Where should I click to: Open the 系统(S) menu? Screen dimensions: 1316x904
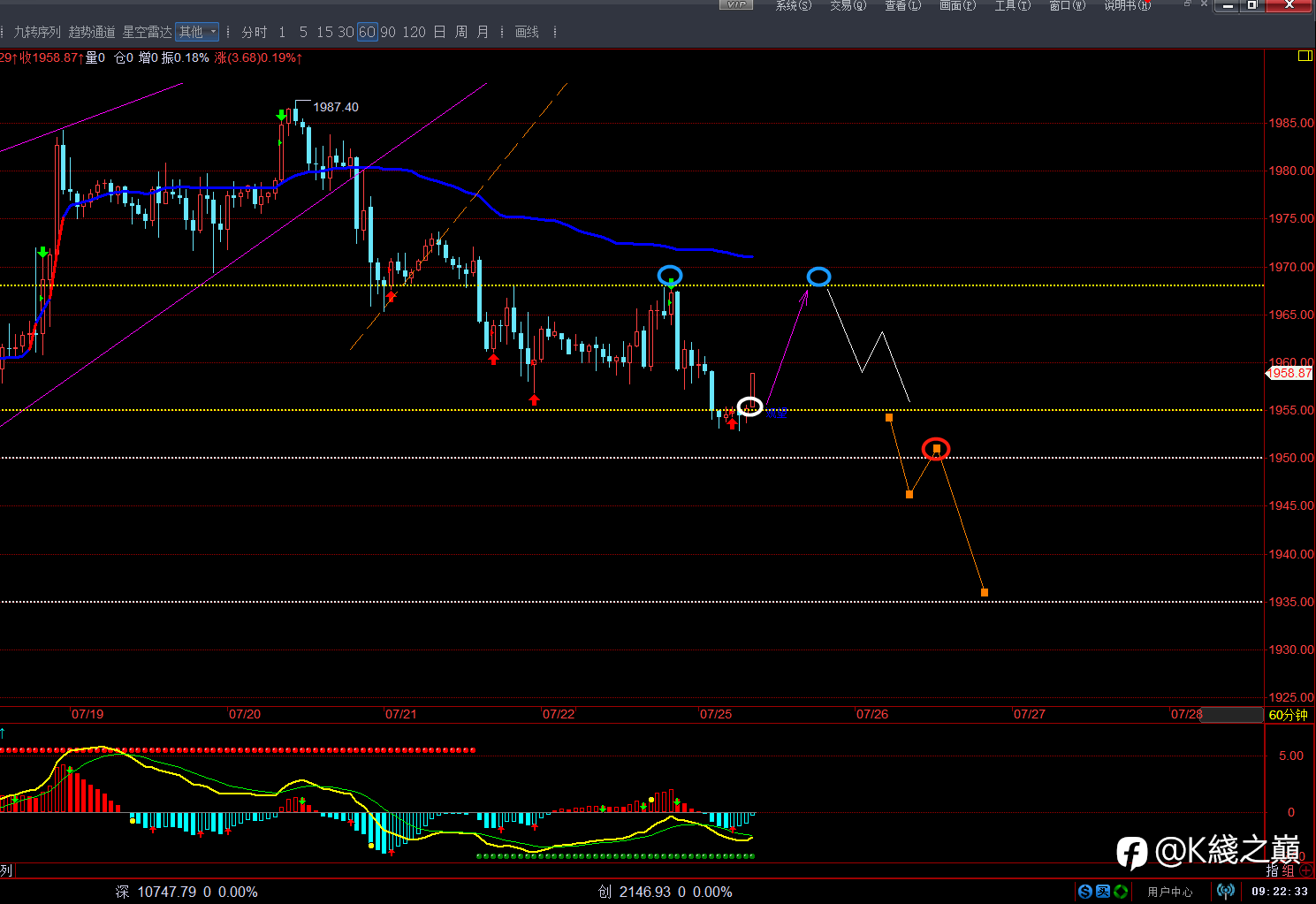tap(793, 5)
